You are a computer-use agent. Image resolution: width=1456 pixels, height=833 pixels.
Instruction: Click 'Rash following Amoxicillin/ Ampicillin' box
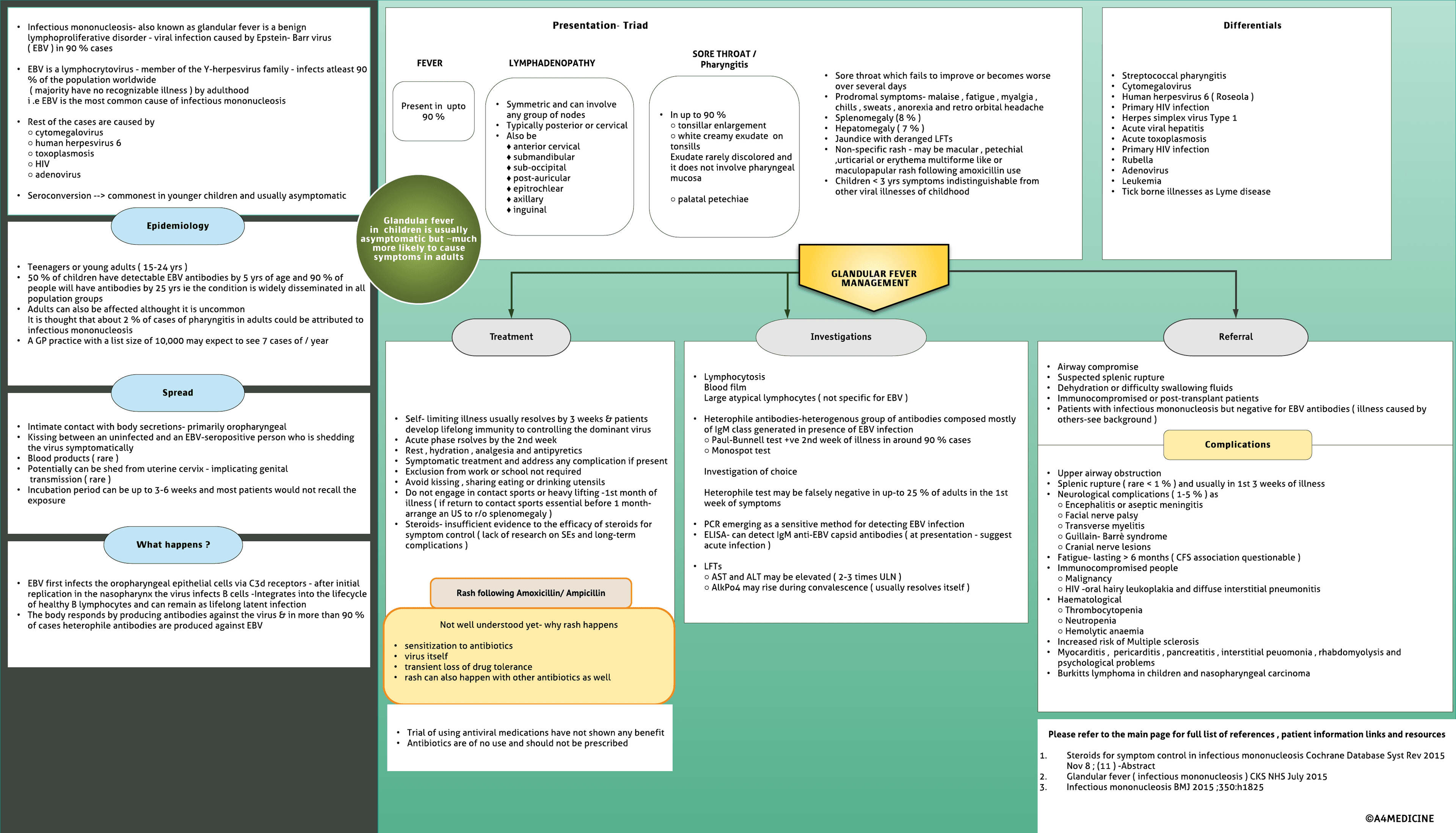[530, 593]
